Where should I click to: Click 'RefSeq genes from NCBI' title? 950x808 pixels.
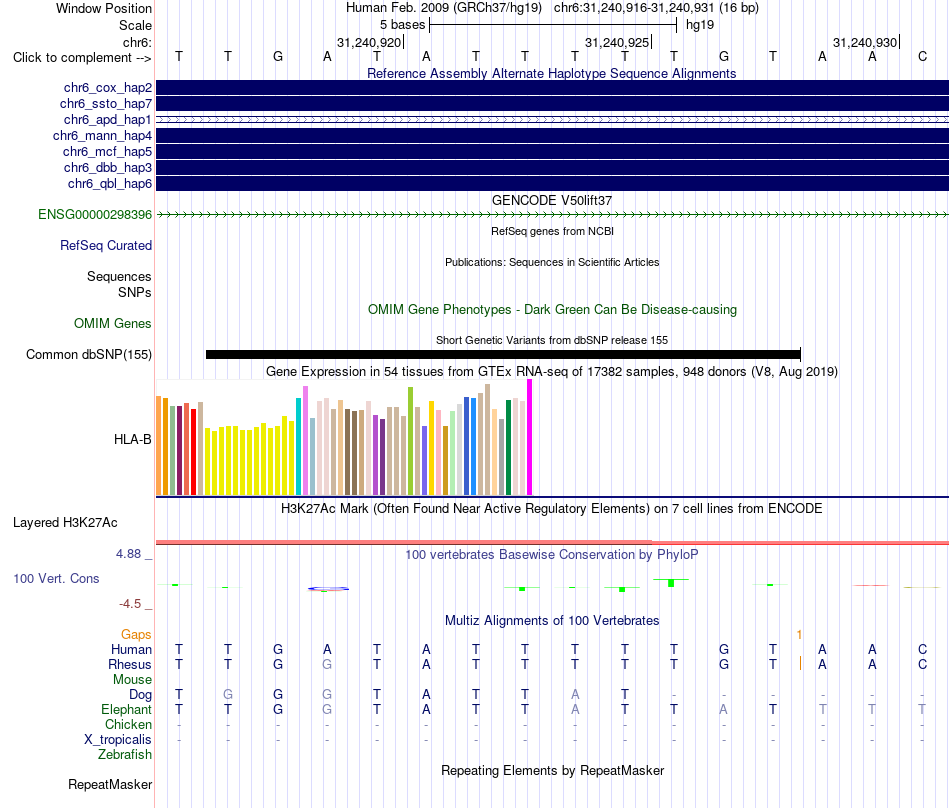point(552,231)
